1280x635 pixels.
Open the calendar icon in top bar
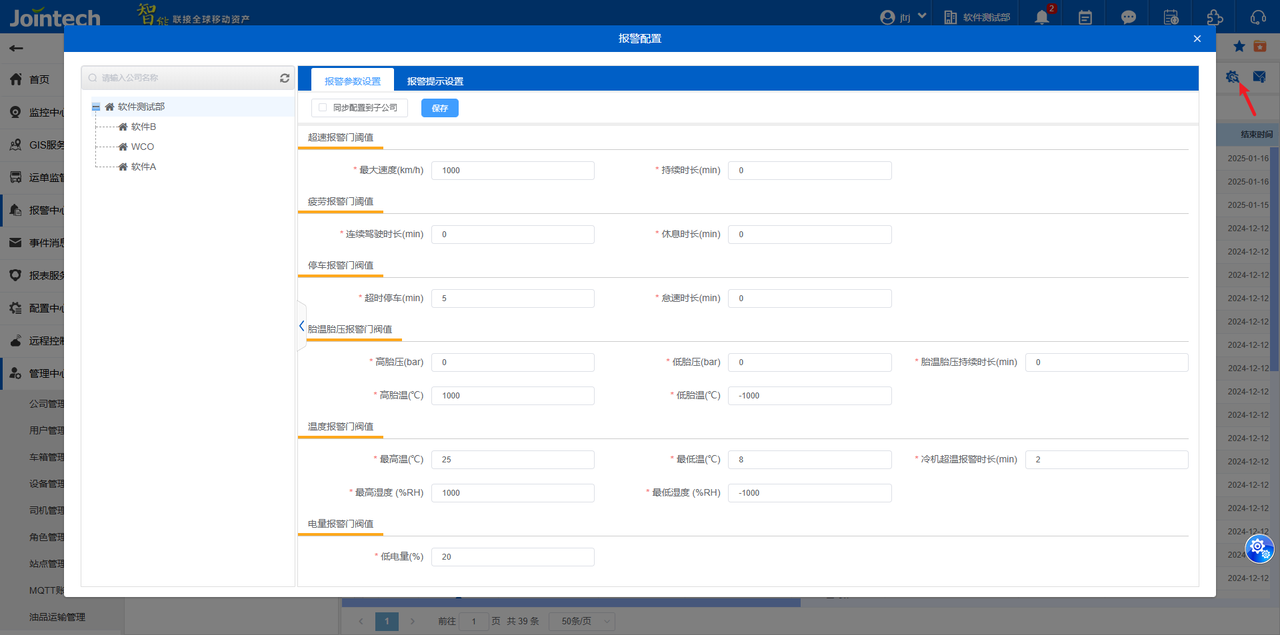[1085, 17]
